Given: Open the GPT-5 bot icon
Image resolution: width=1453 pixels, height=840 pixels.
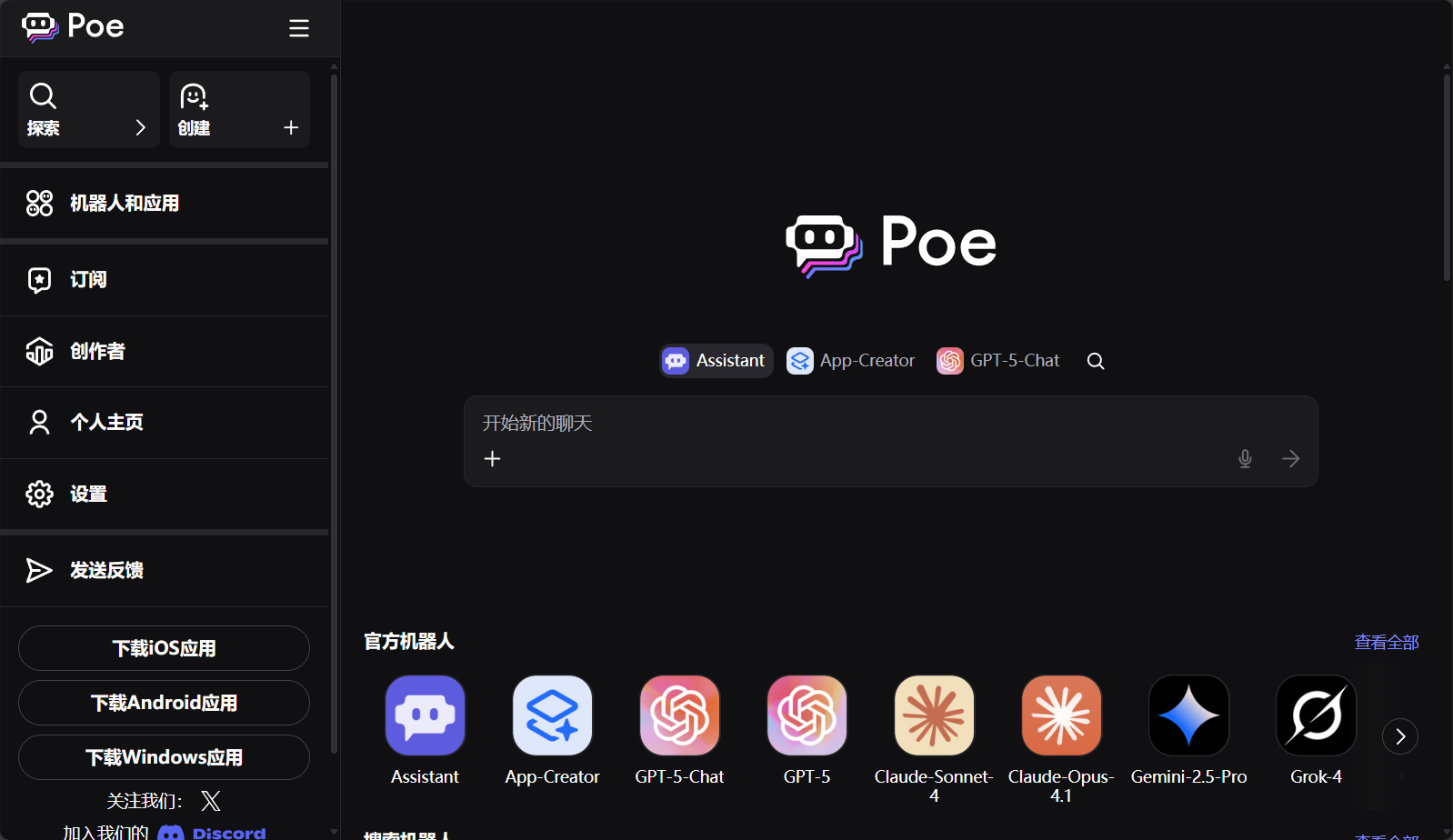Looking at the screenshot, I should [807, 715].
